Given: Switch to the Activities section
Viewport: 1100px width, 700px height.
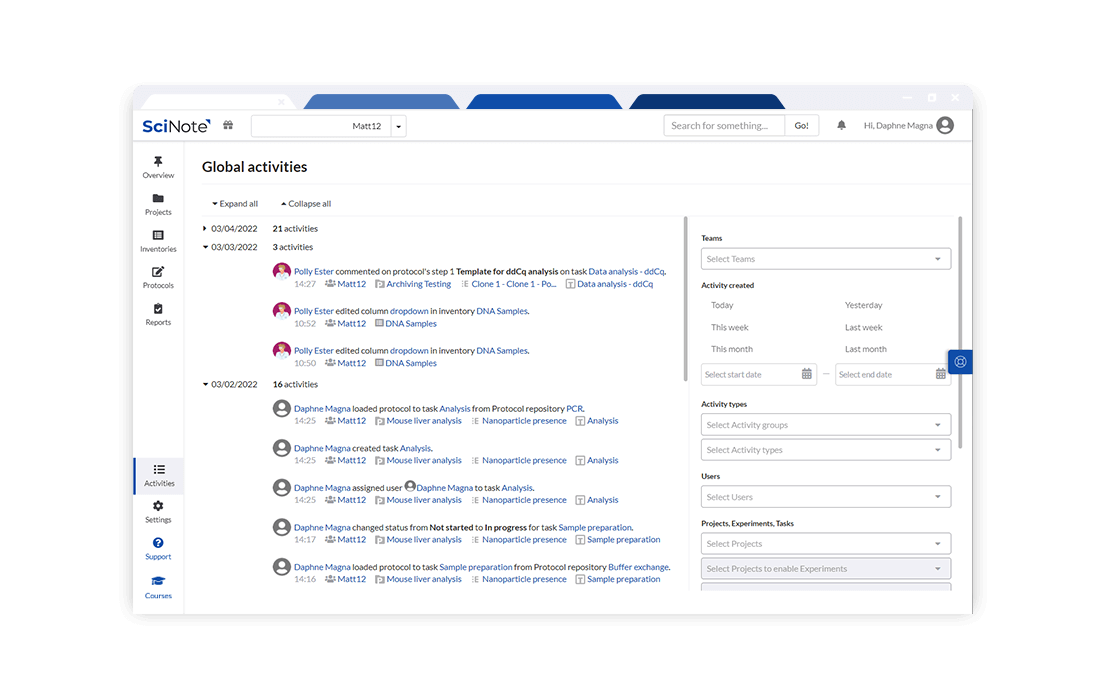Looking at the screenshot, I should click(158, 473).
